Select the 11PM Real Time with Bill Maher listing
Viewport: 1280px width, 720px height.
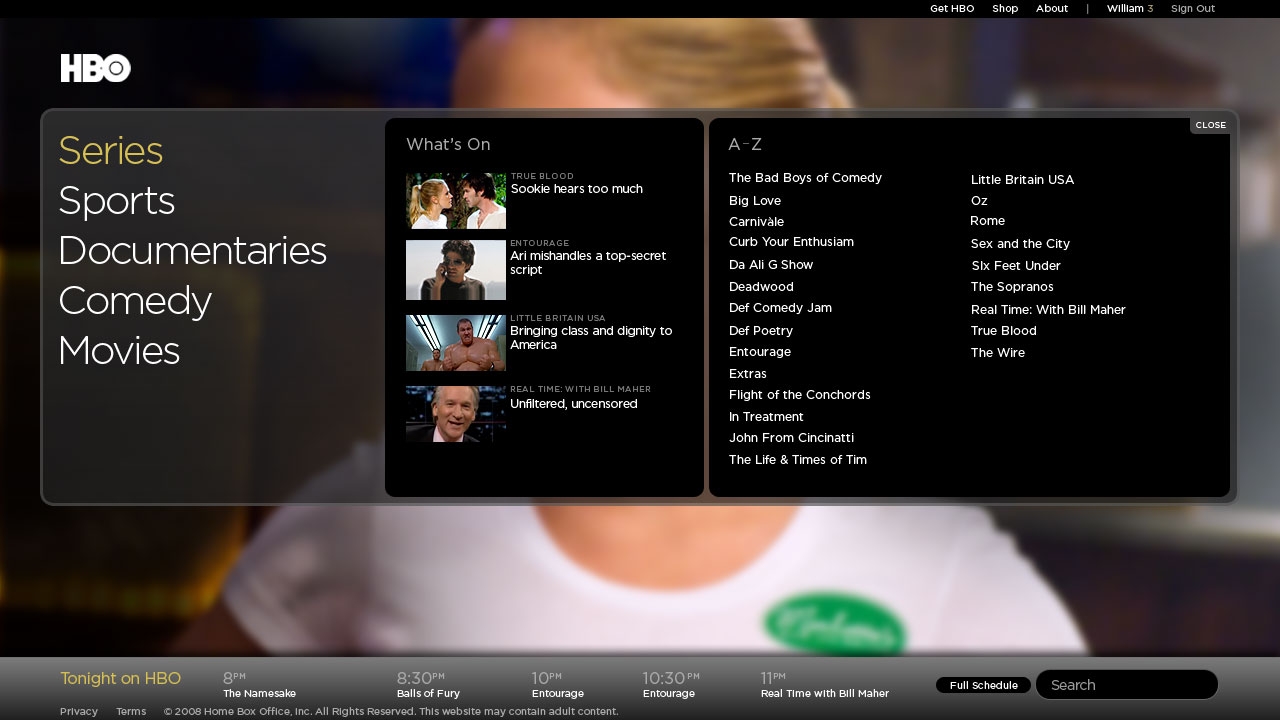pyautogui.click(x=825, y=685)
